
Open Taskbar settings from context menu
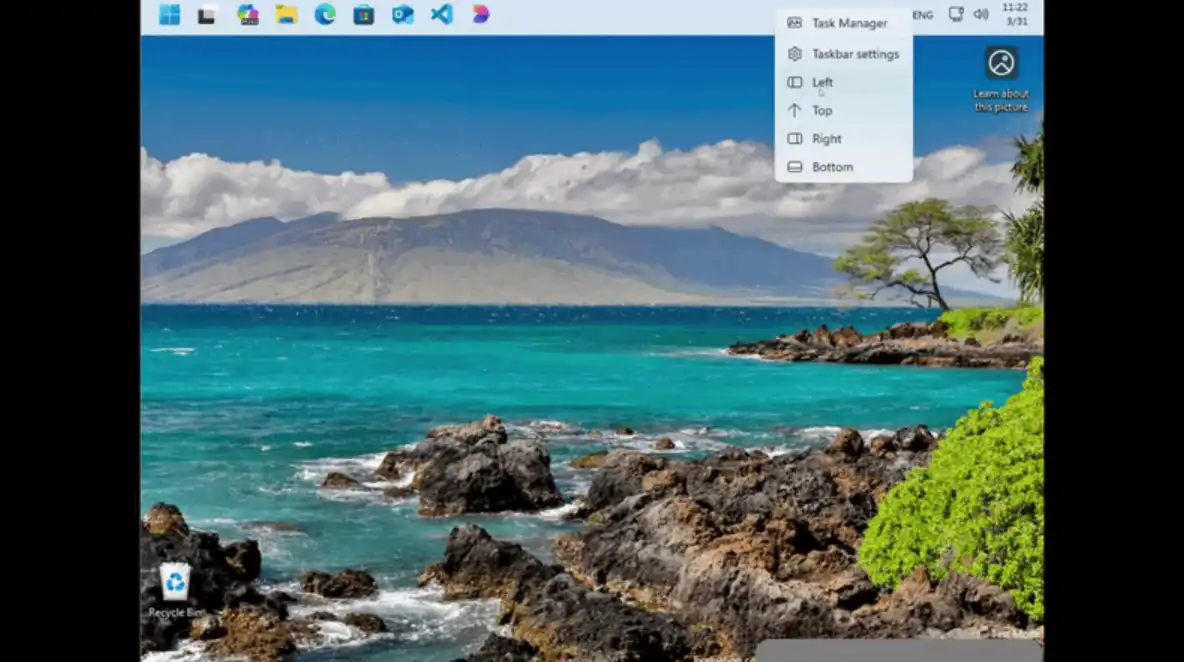coord(843,54)
